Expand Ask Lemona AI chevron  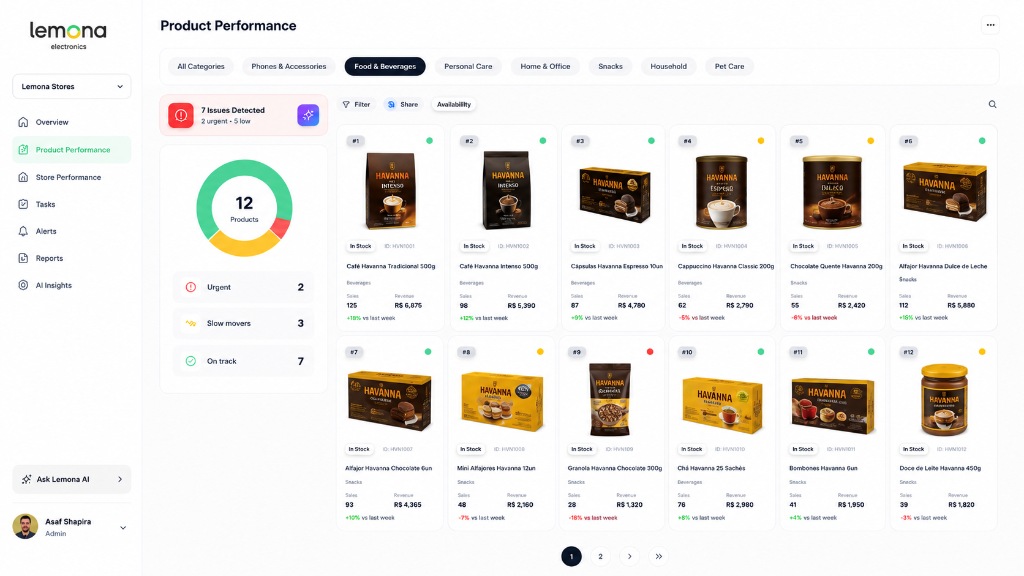[x=120, y=479]
